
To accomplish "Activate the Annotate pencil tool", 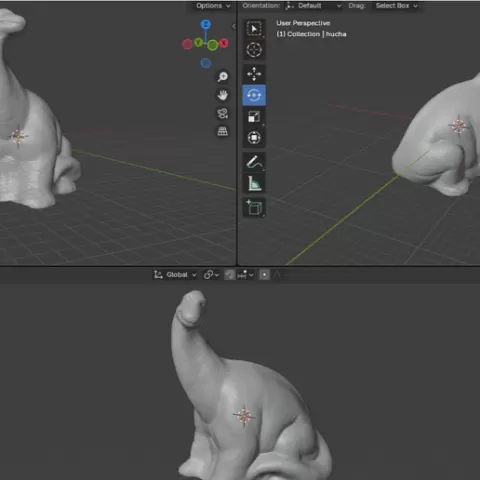I will pyautogui.click(x=254, y=162).
